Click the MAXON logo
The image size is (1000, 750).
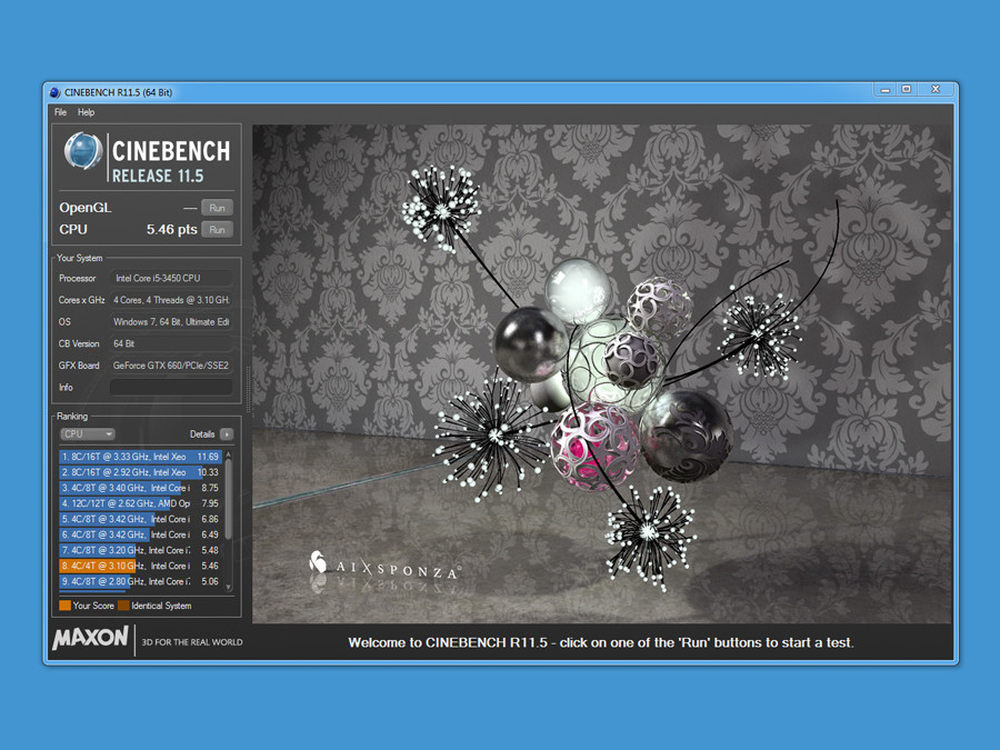click(91, 638)
